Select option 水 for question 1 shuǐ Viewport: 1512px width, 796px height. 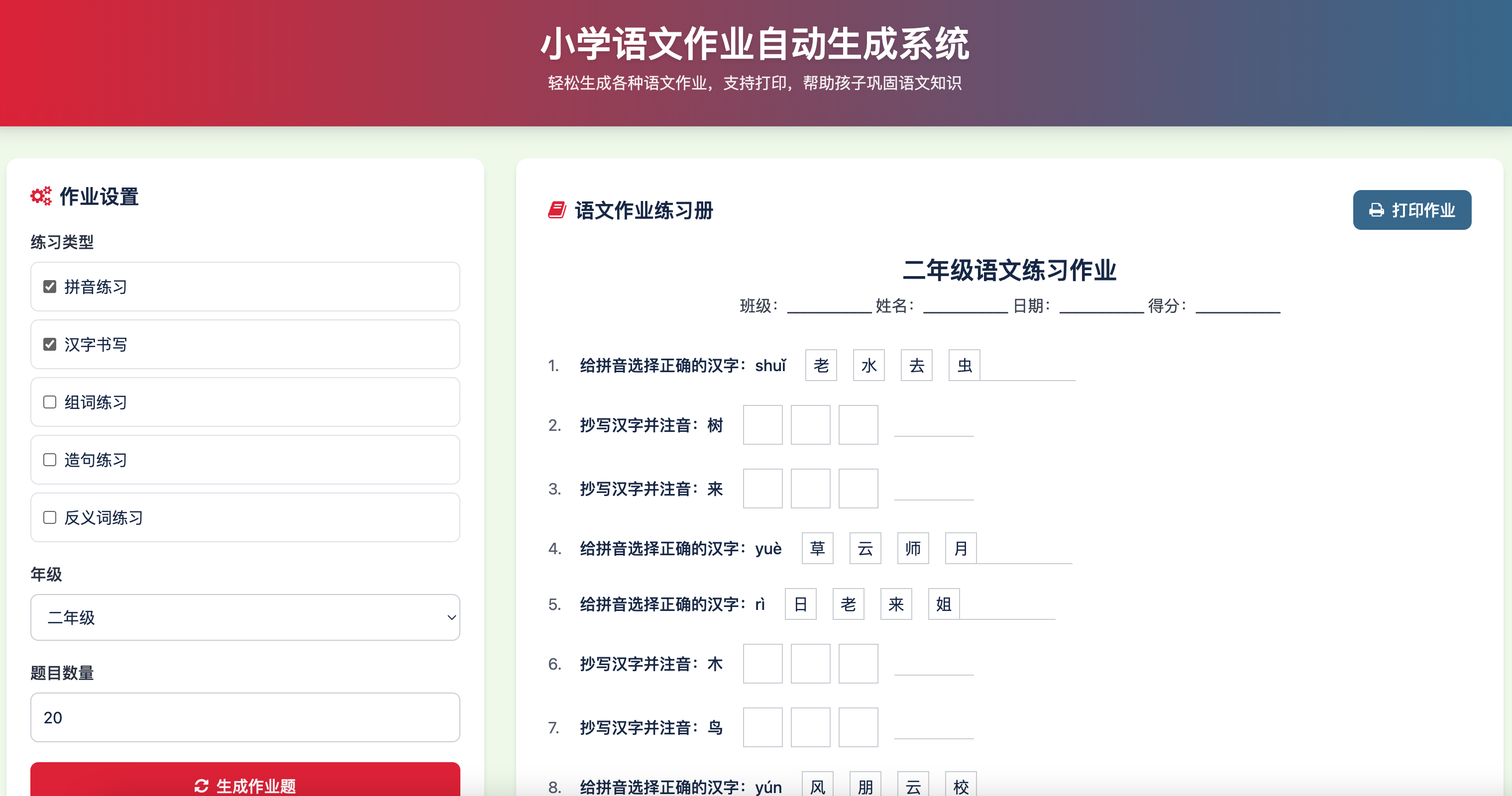[x=868, y=366]
